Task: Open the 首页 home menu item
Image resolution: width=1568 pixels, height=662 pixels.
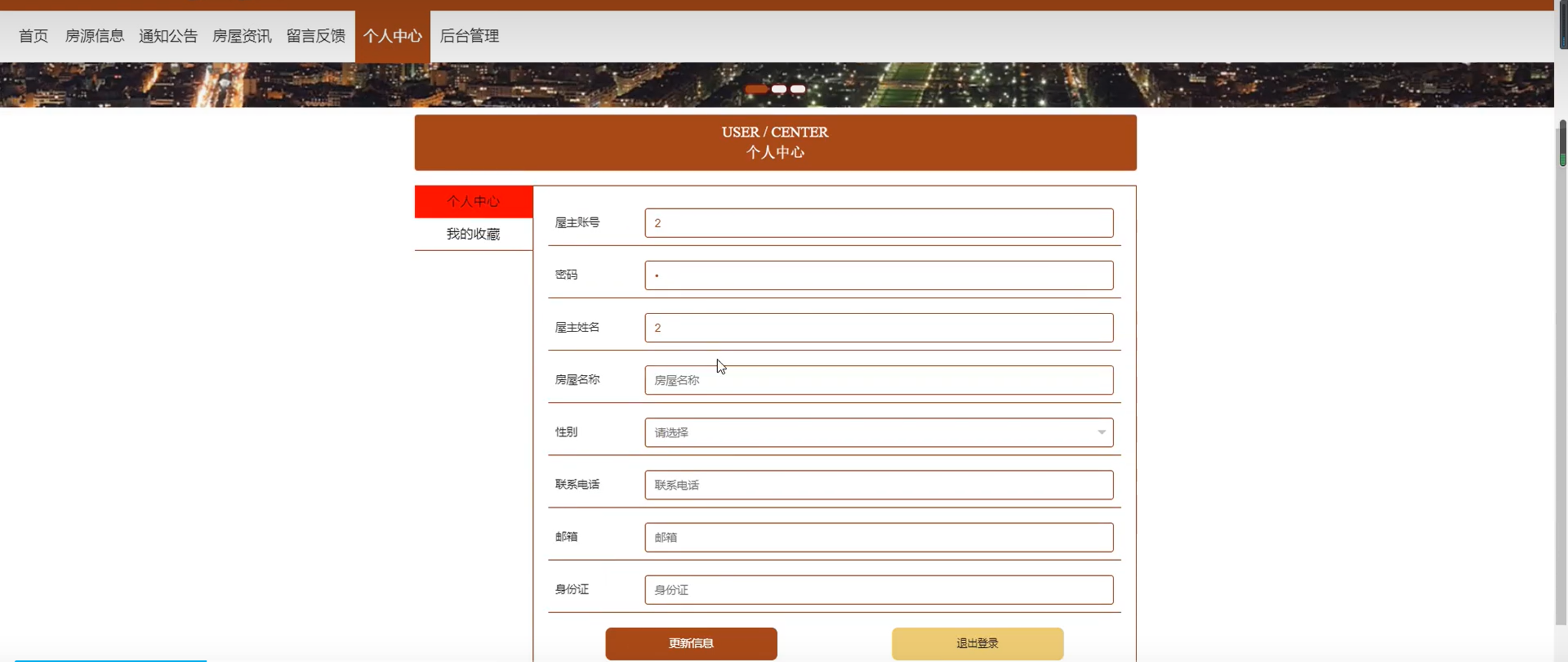Action: [33, 36]
